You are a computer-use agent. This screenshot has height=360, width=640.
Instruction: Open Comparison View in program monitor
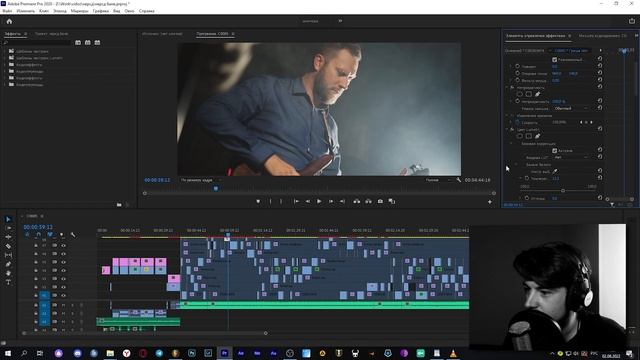click(x=392, y=201)
